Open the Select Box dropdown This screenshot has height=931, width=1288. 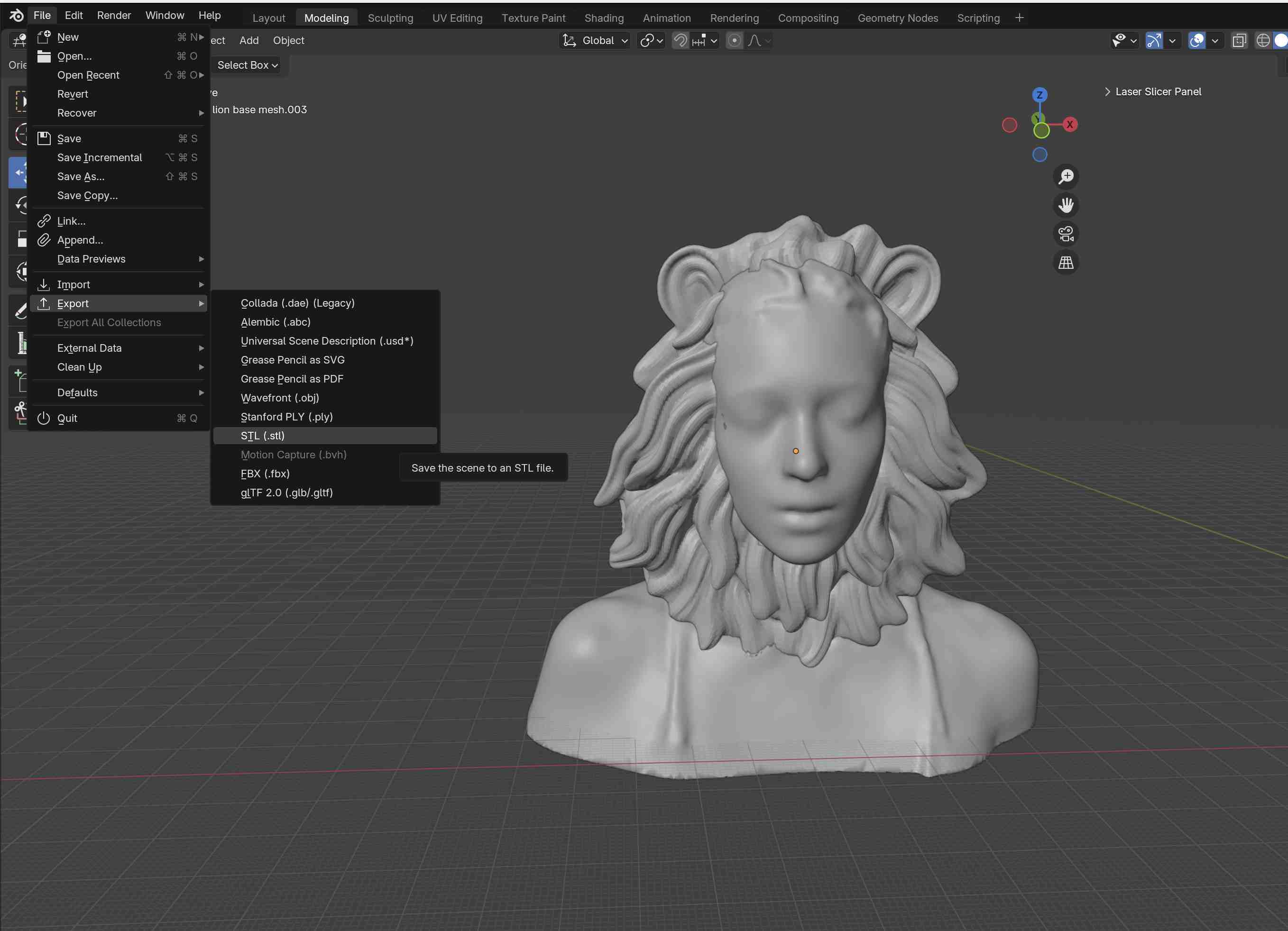247,65
